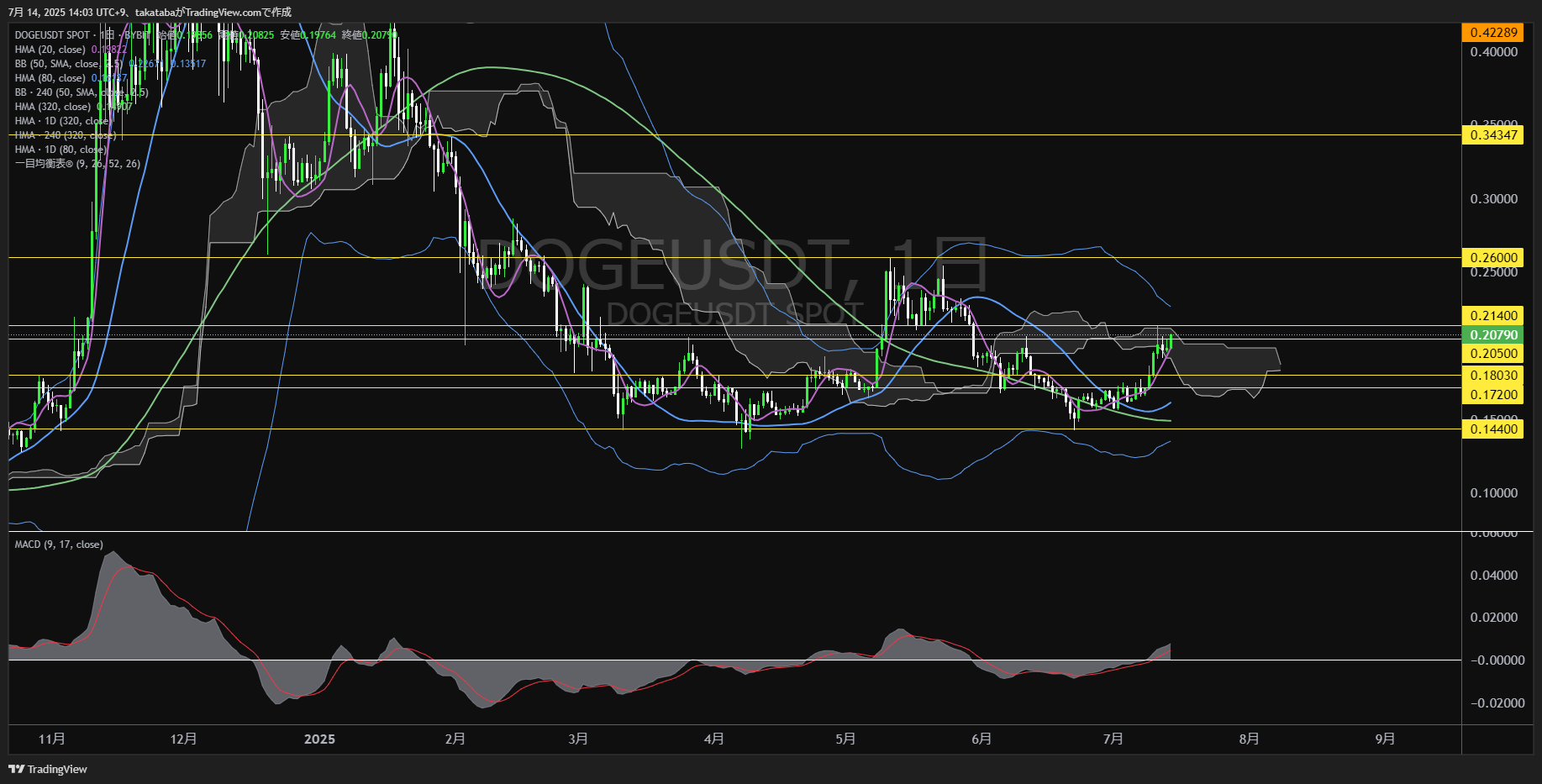Click the 11月 time axis label
The image size is (1542, 784).
tap(52, 739)
